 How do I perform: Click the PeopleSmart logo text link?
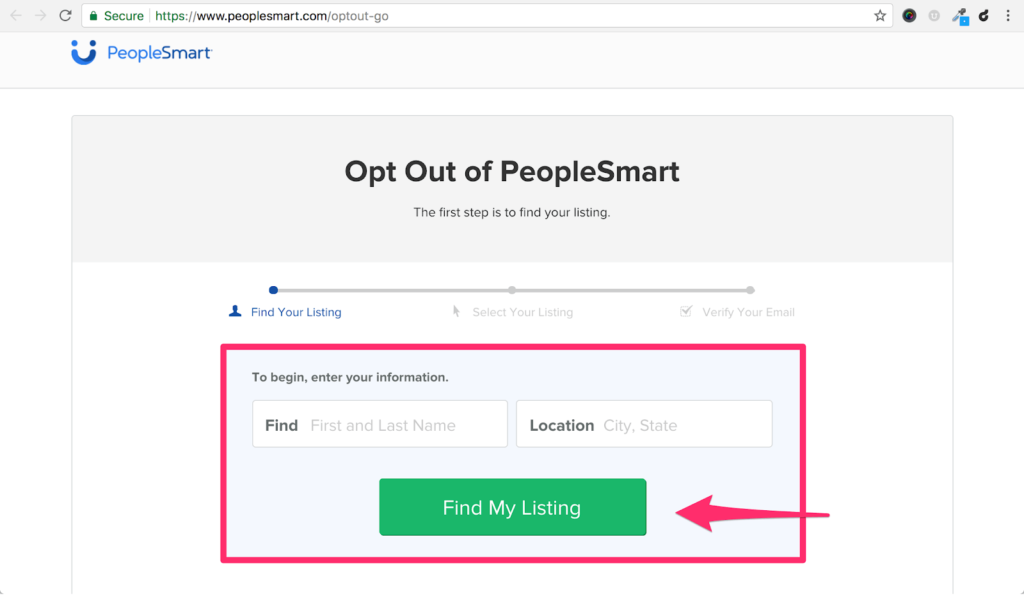[x=159, y=53]
